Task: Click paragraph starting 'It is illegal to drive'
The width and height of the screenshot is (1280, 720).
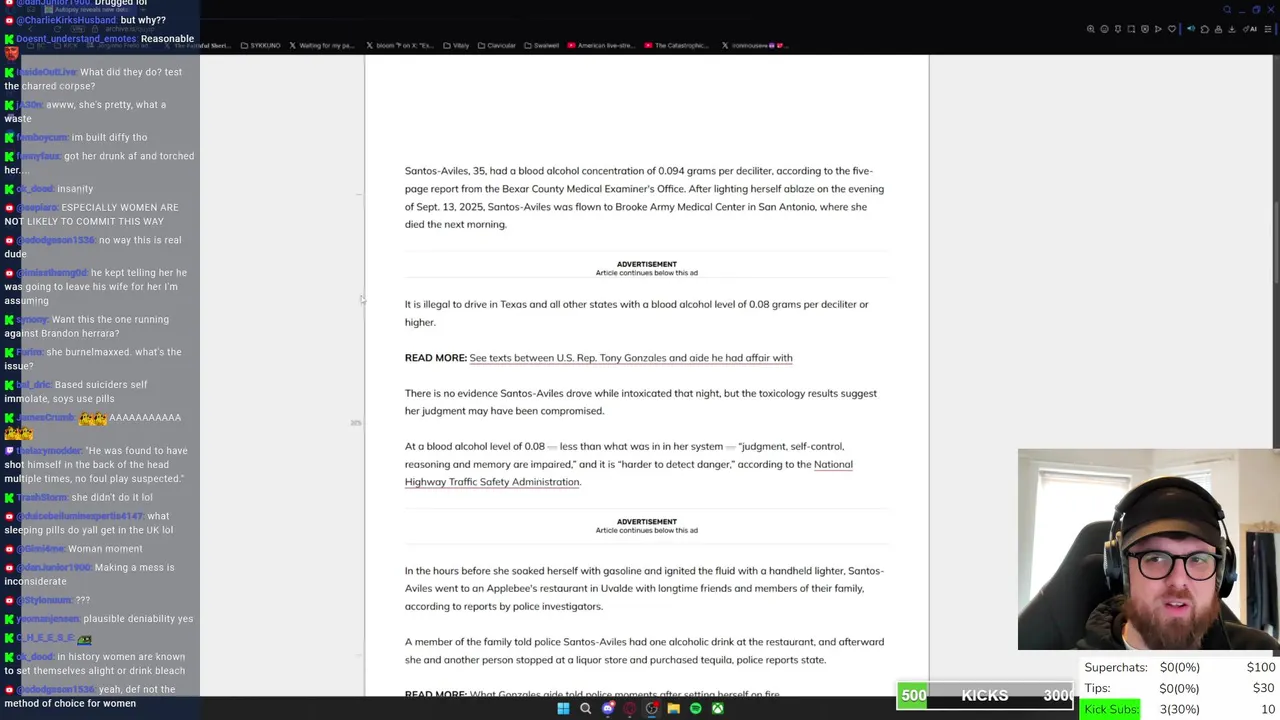Action: (637, 313)
